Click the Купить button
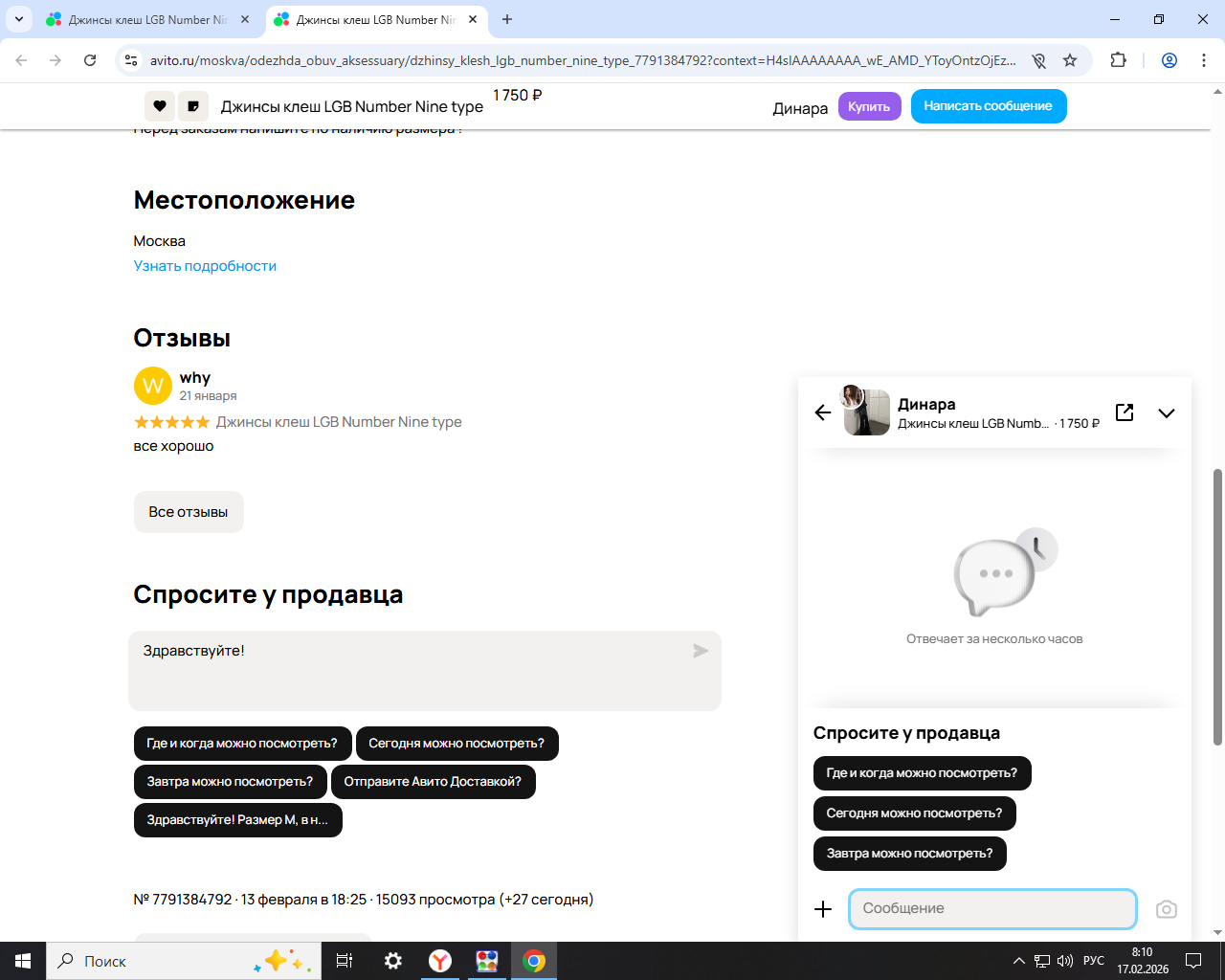 point(869,106)
